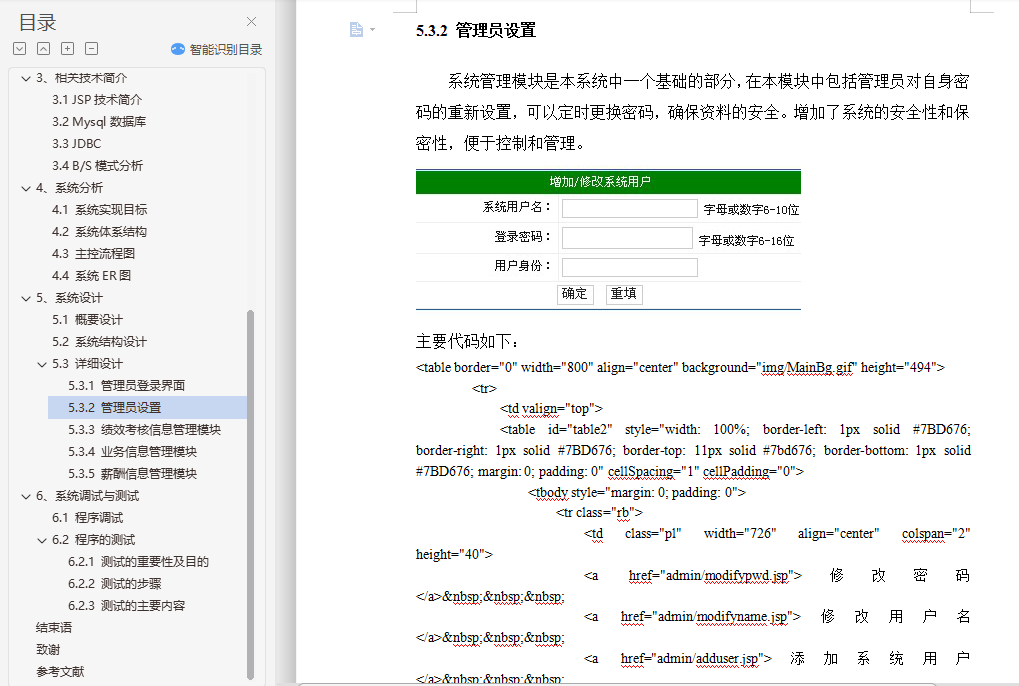Collapse chapter 4、系统分析

(x=26, y=188)
